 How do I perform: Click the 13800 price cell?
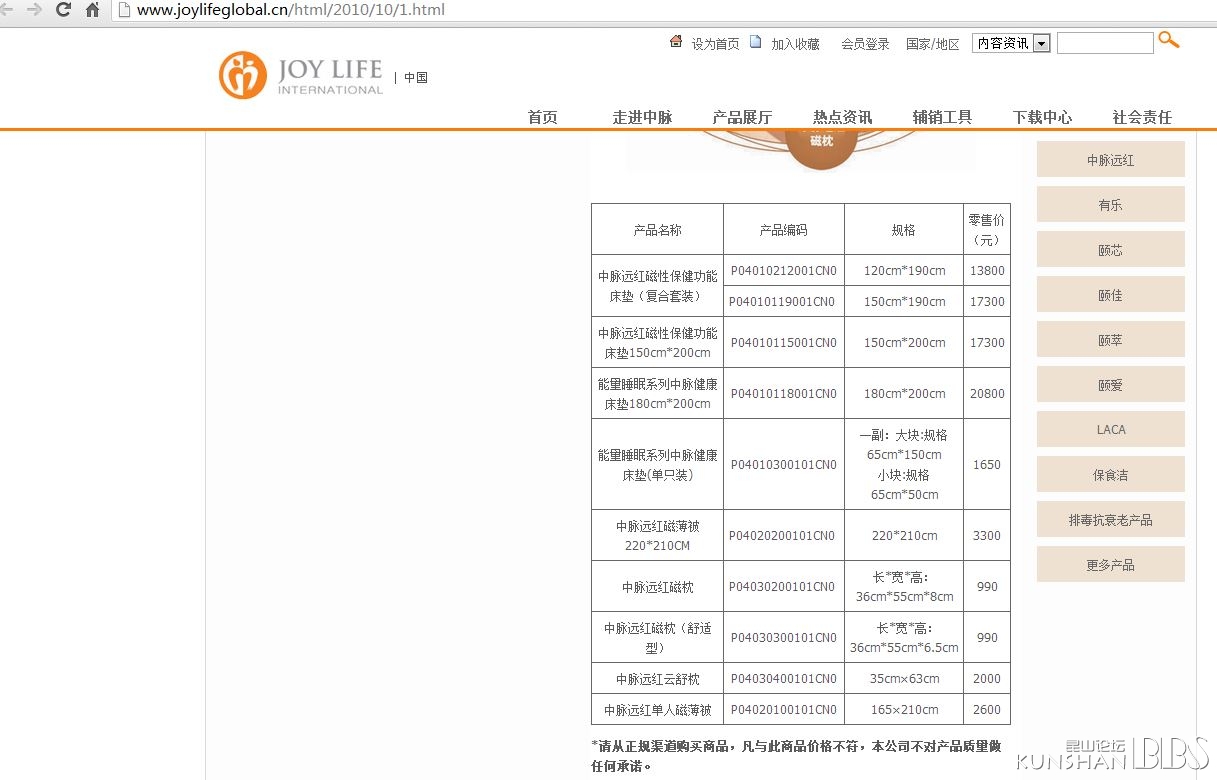pyautogui.click(x=987, y=271)
